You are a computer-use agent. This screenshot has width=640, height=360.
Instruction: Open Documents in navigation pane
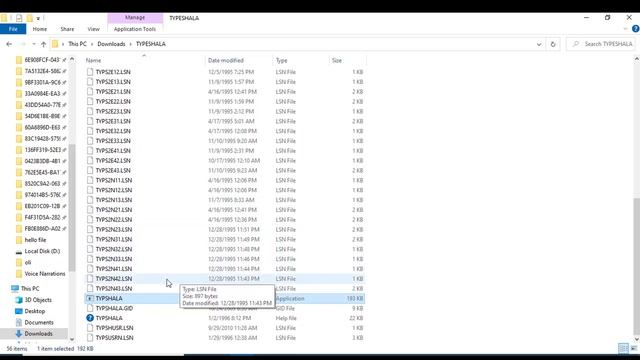pyautogui.click(x=39, y=322)
